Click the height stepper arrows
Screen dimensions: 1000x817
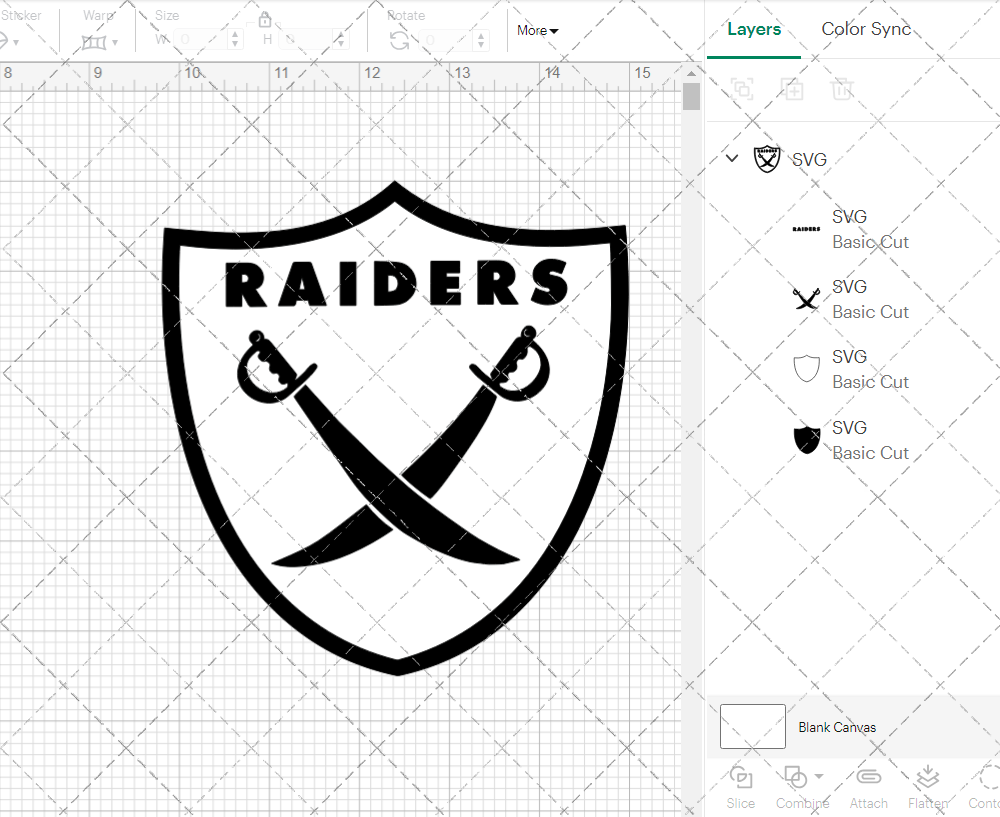click(x=340, y=40)
